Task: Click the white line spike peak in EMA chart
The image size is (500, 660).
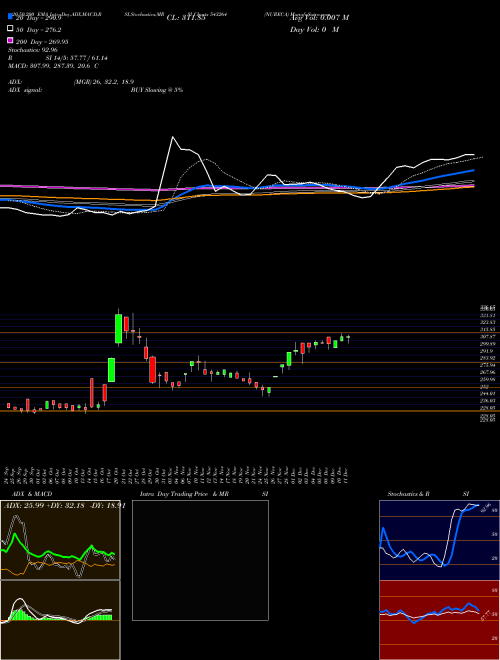Action: [x=173, y=137]
